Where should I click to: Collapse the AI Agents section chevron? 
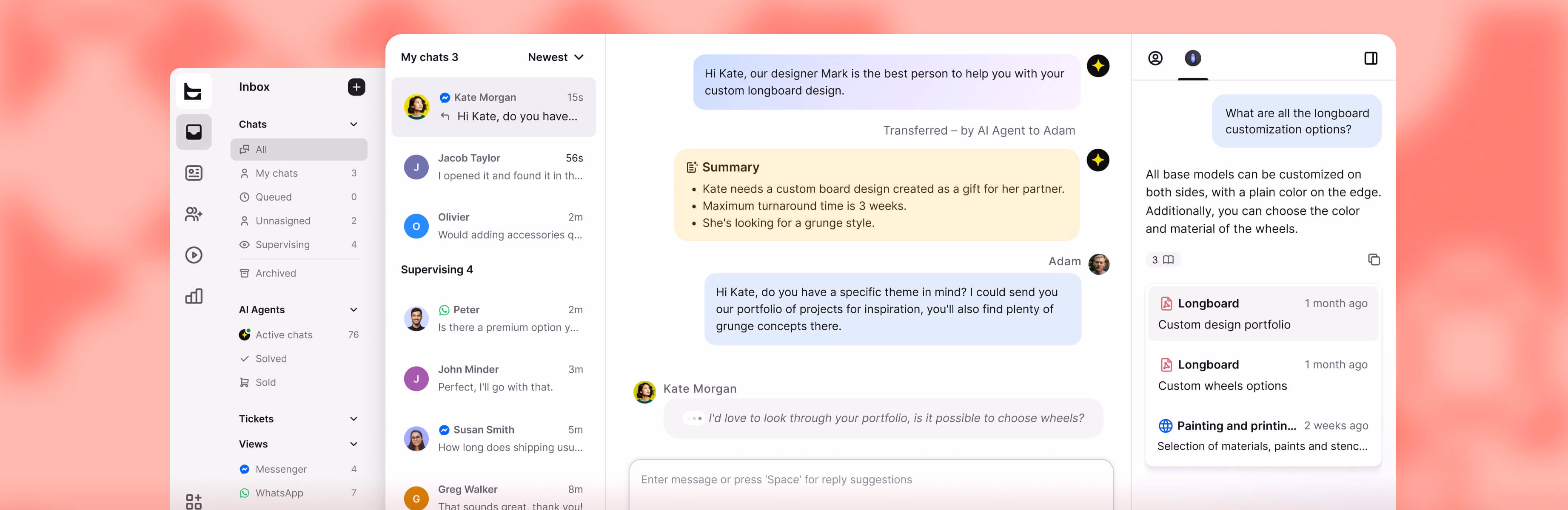click(x=353, y=309)
